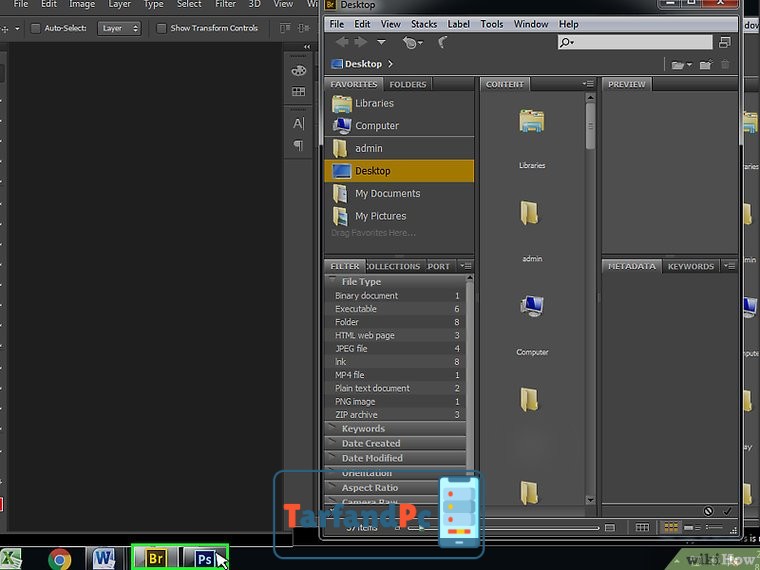The image size is (760, 570).
Task: Switch to the Favorites tab
Action: (x=354, y=84)
